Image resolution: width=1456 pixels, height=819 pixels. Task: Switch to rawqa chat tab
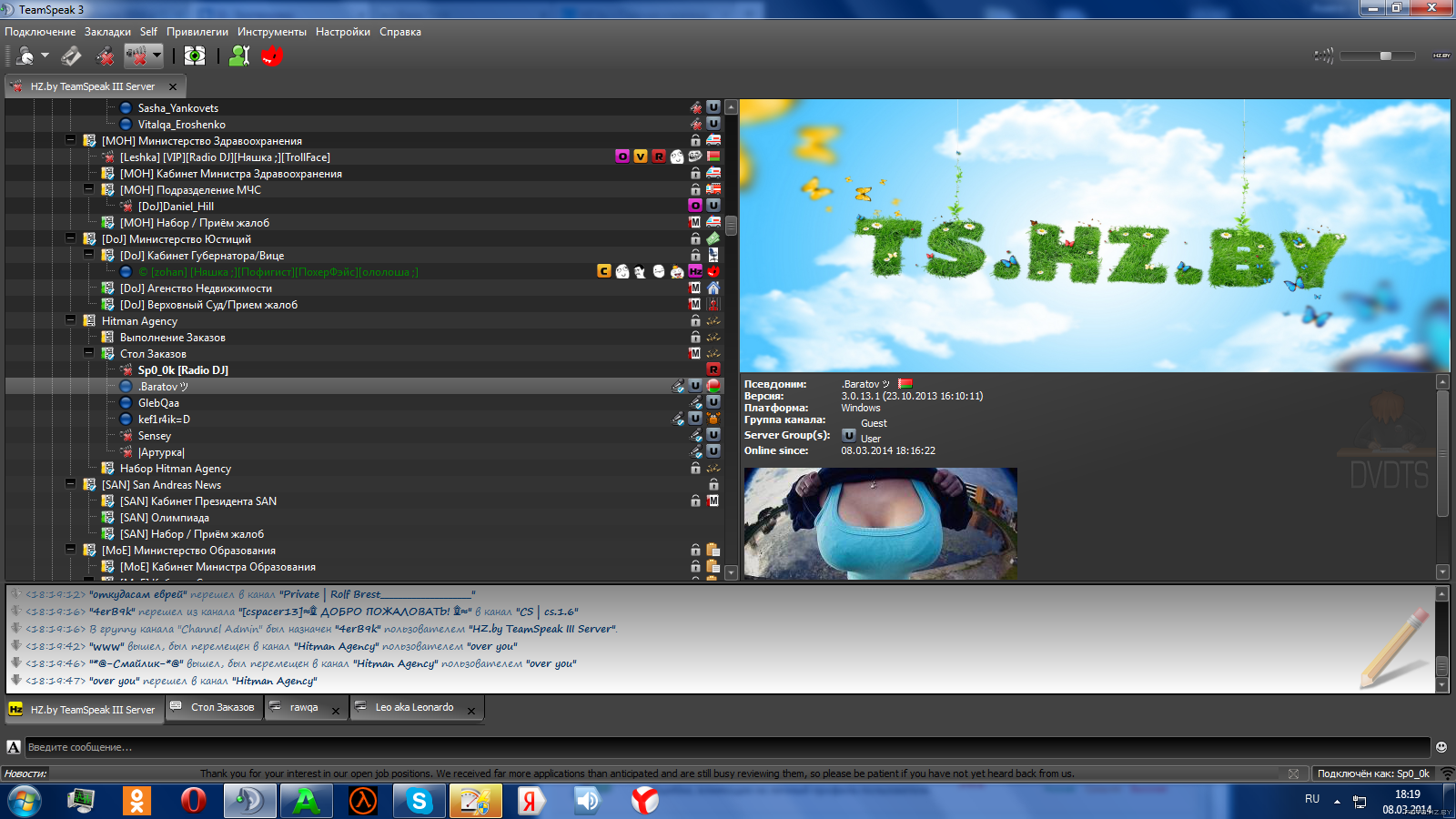(x=304, y=707)
